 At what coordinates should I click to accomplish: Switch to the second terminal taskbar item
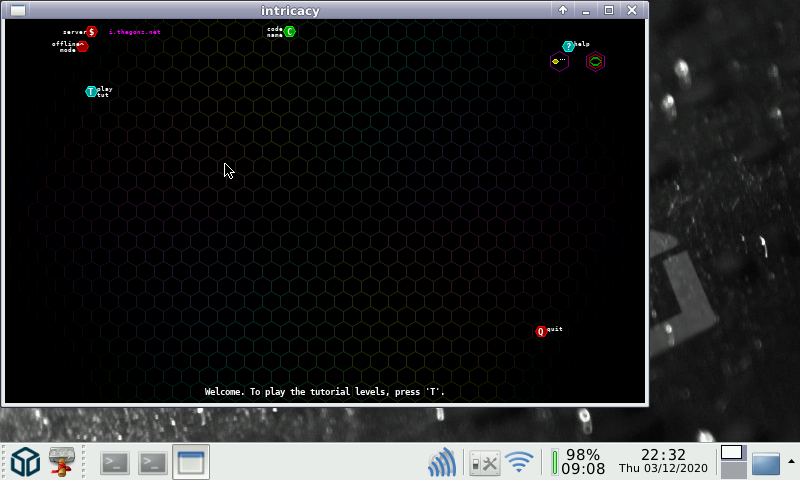click(153, 462)
